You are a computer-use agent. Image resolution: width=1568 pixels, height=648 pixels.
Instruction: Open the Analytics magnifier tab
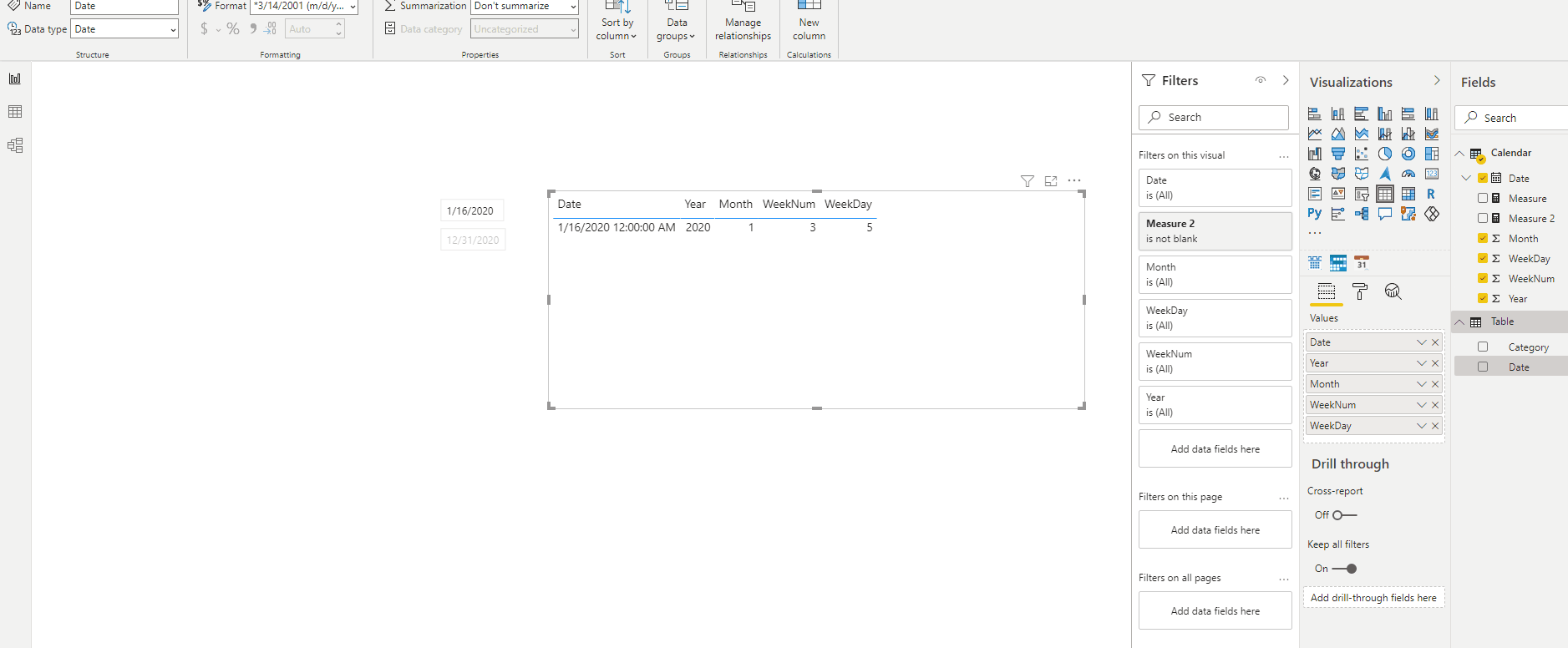(1393, 291)
